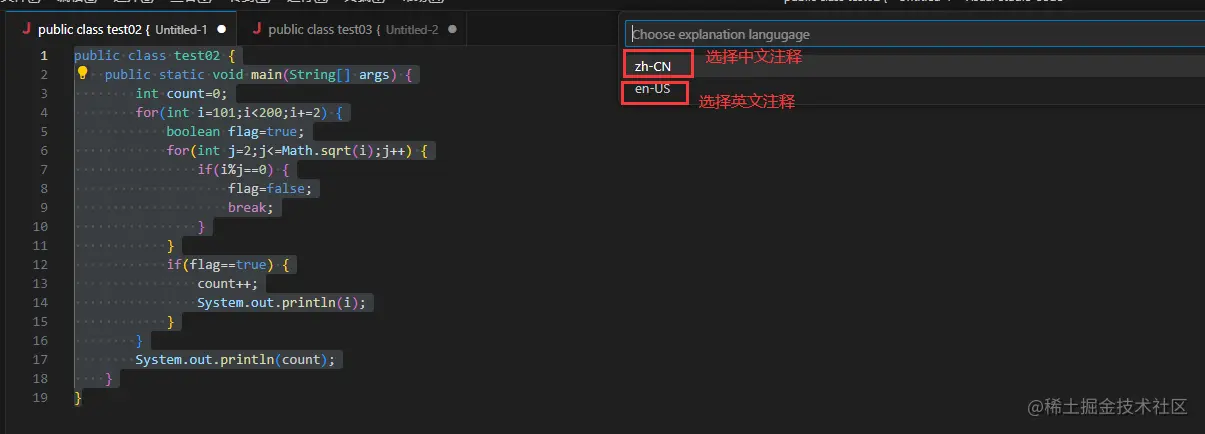This screenshot has width=1205, height=434.
Task: Click line number 4 in the gutter
Action: (44, 112)
